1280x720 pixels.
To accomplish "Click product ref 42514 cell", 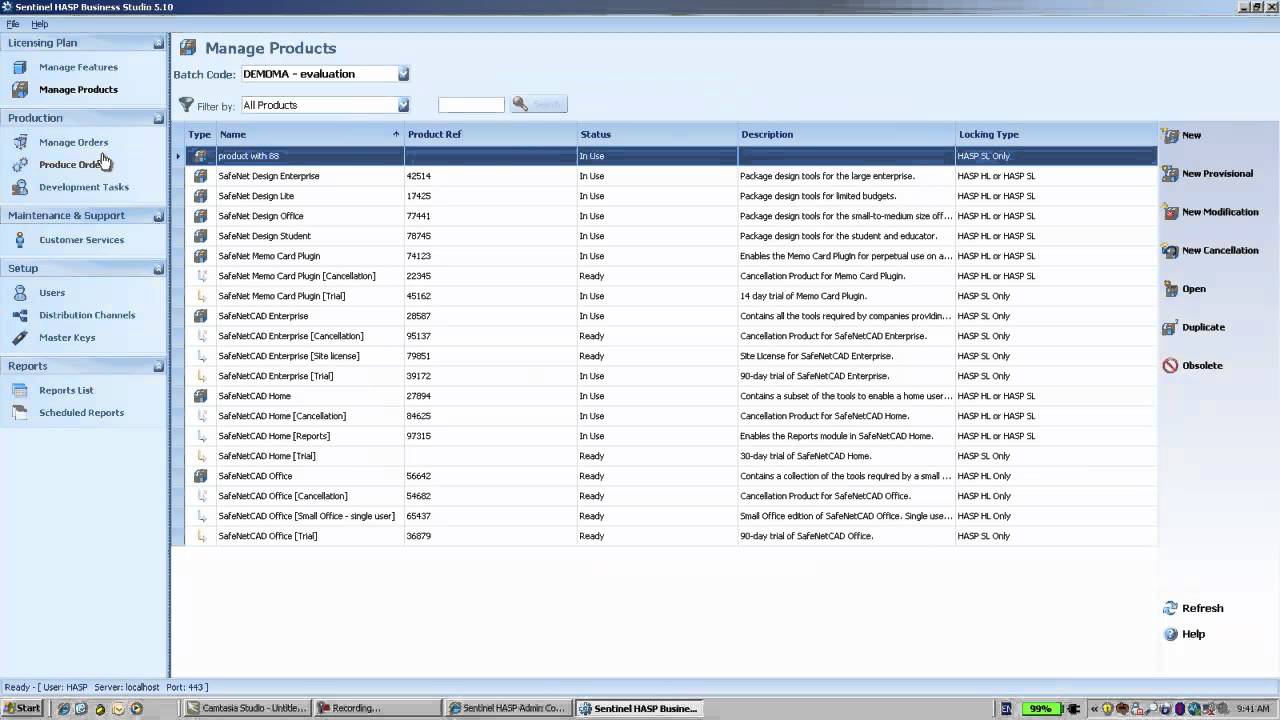I will [491, 176].
